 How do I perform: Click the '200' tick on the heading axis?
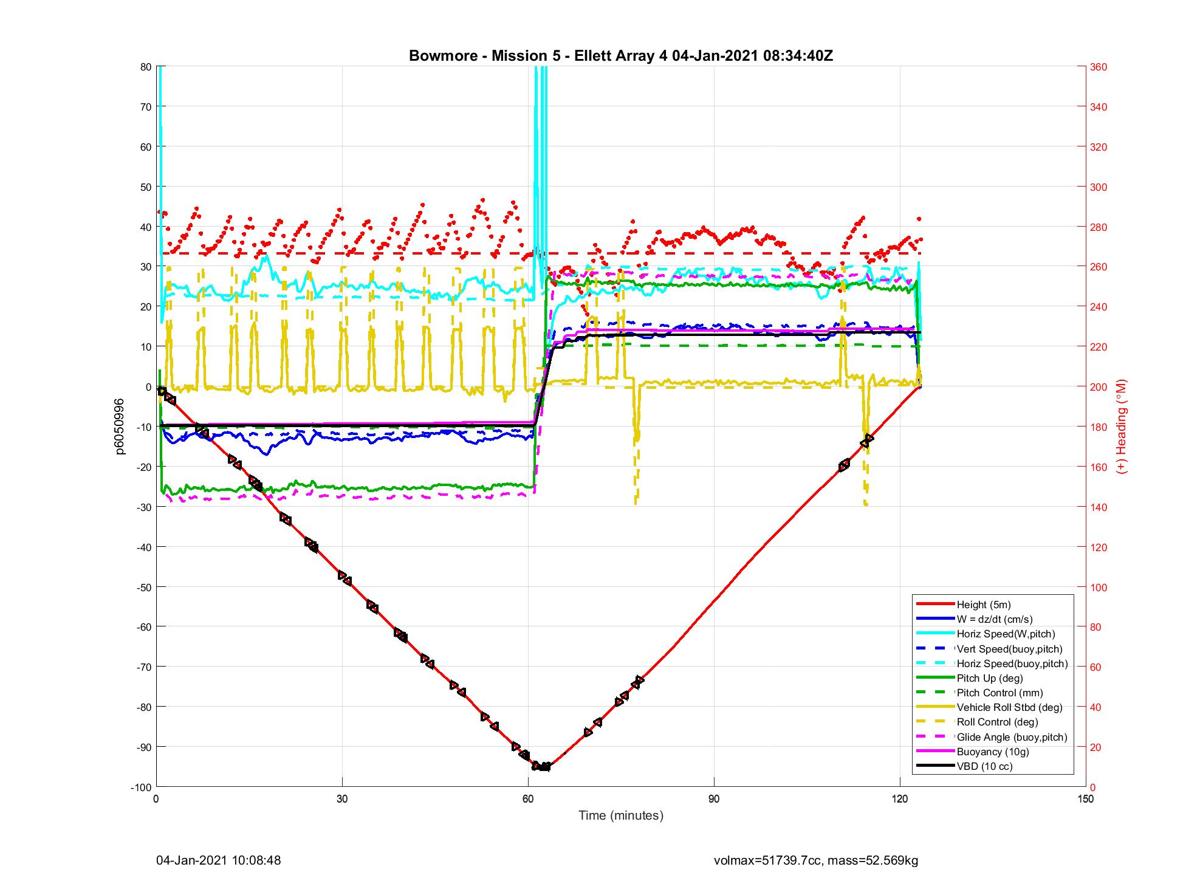[1099, 387]
